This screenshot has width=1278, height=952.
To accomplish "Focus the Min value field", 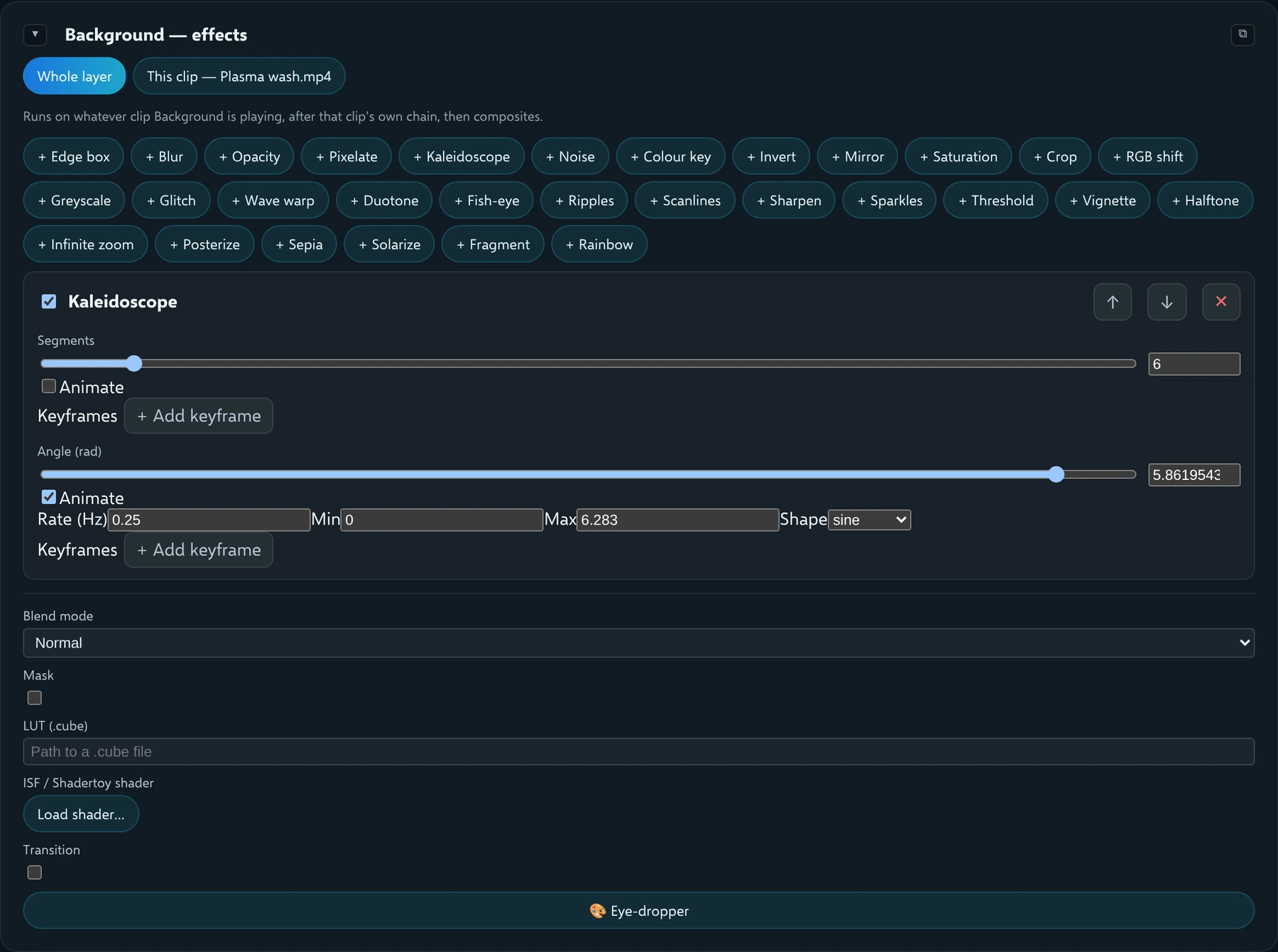I will (442, 520).
